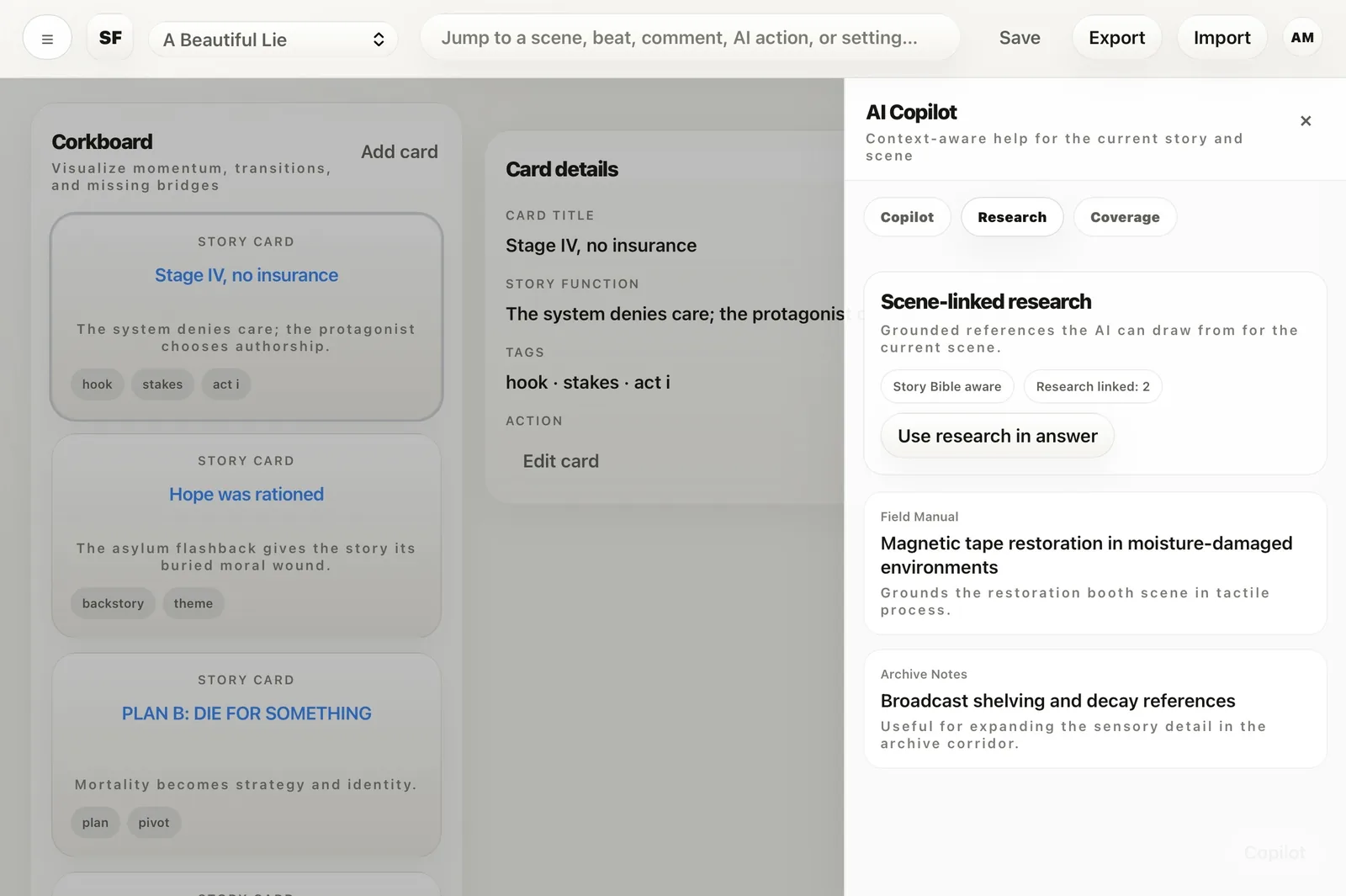The height and width of the screenshot is (896, 1346).
Task: Select the hook tag chip
Action: 98,384
